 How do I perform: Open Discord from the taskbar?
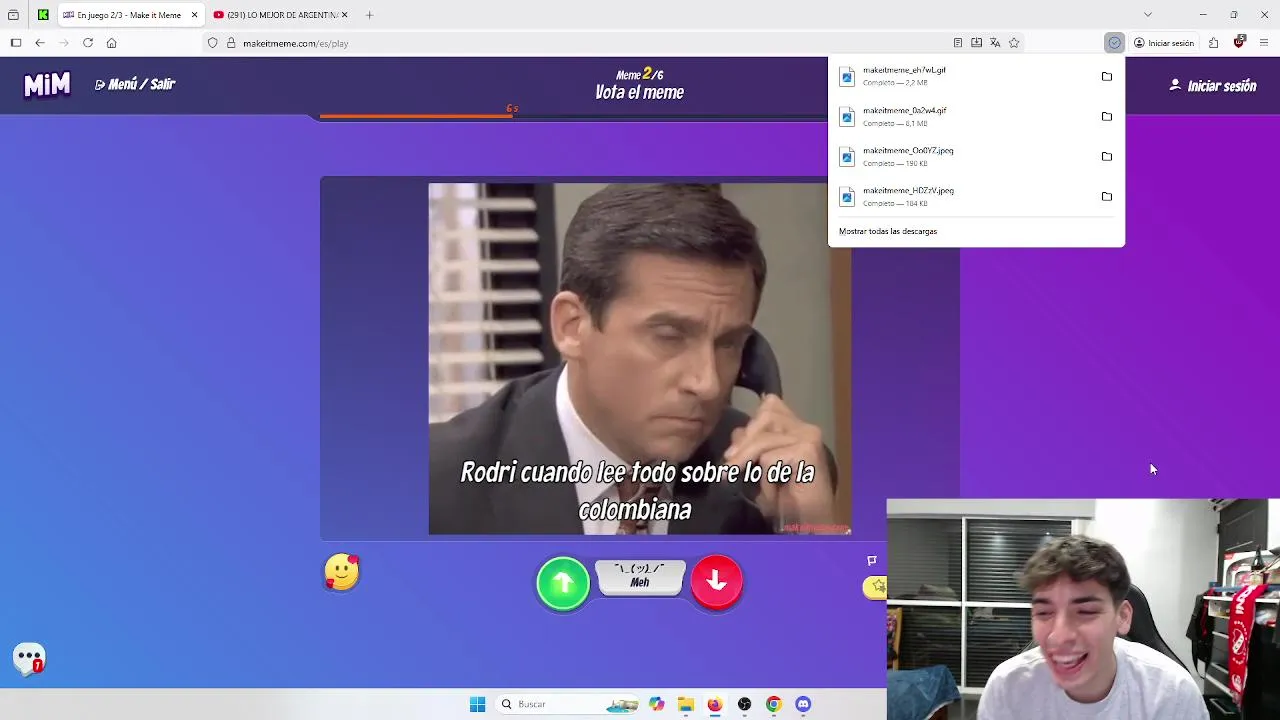coord(802,704)
